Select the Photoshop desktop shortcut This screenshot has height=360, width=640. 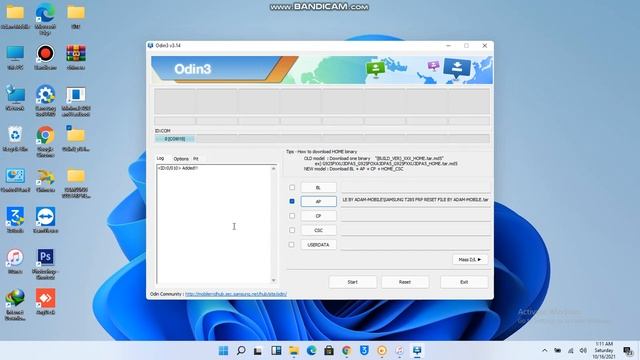click(45, 264)
